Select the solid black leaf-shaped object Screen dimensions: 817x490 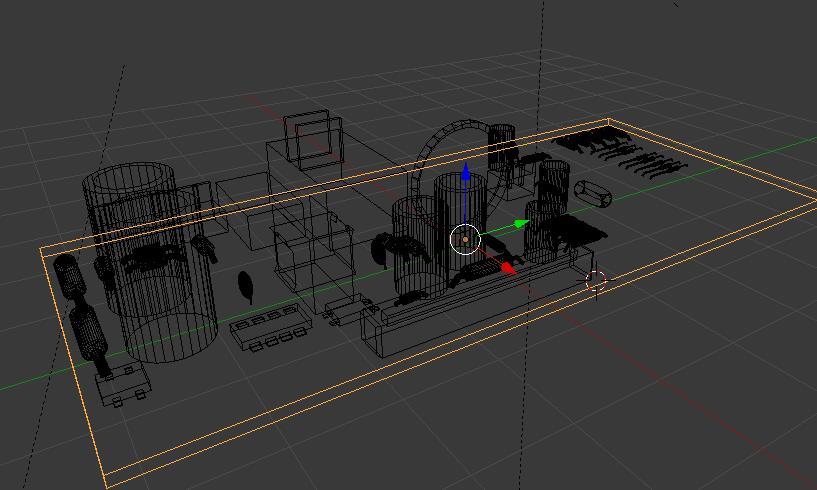tap(245, 286)
